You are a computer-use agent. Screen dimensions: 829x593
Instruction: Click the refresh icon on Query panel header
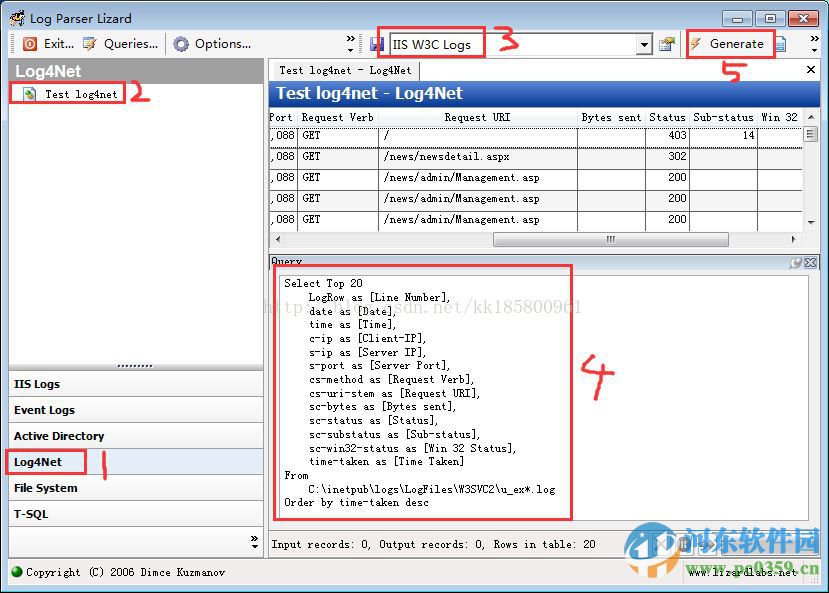coord(795,262)
